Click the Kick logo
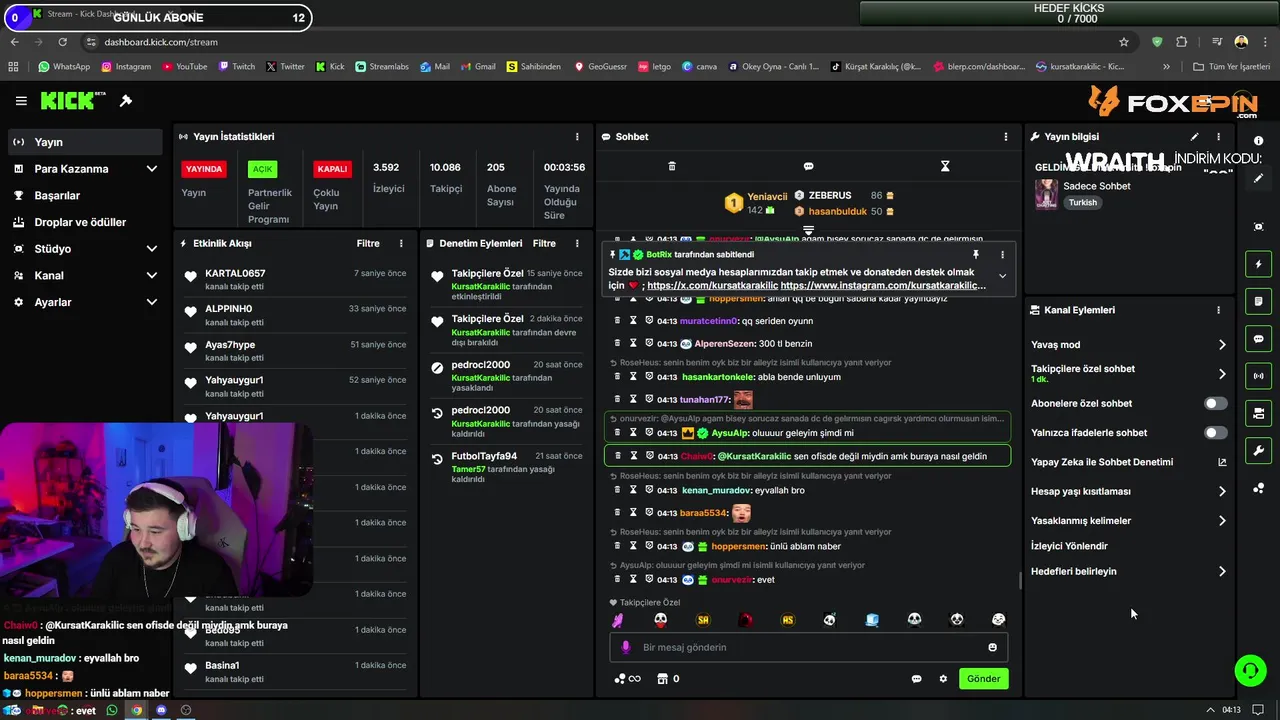This screenshot has height=720, width=1280. (72, 101)
